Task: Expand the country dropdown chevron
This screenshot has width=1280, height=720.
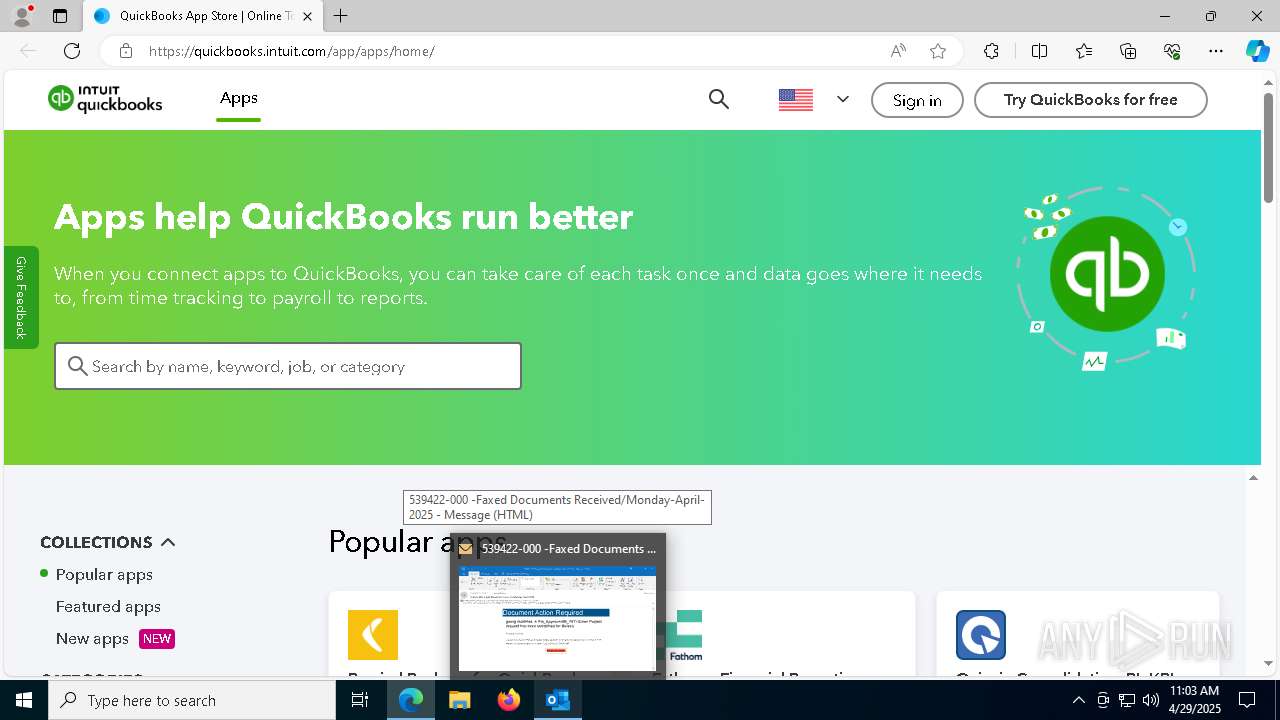Action: (x=843, y=99)
